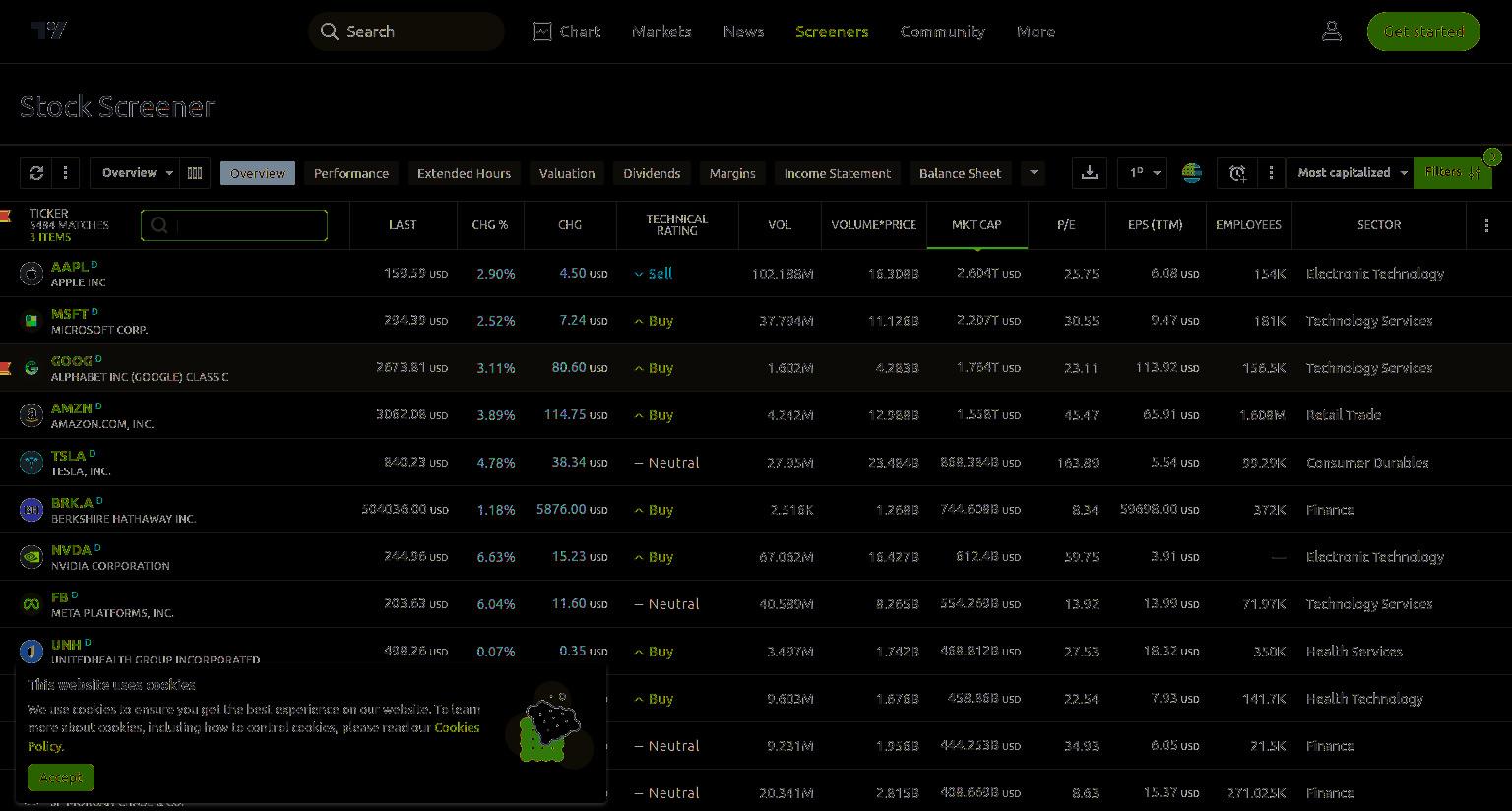Viewport: 1512px width, 811px height.
Task: Click the Meta logo icon
Action: click(x=31, y=604)
